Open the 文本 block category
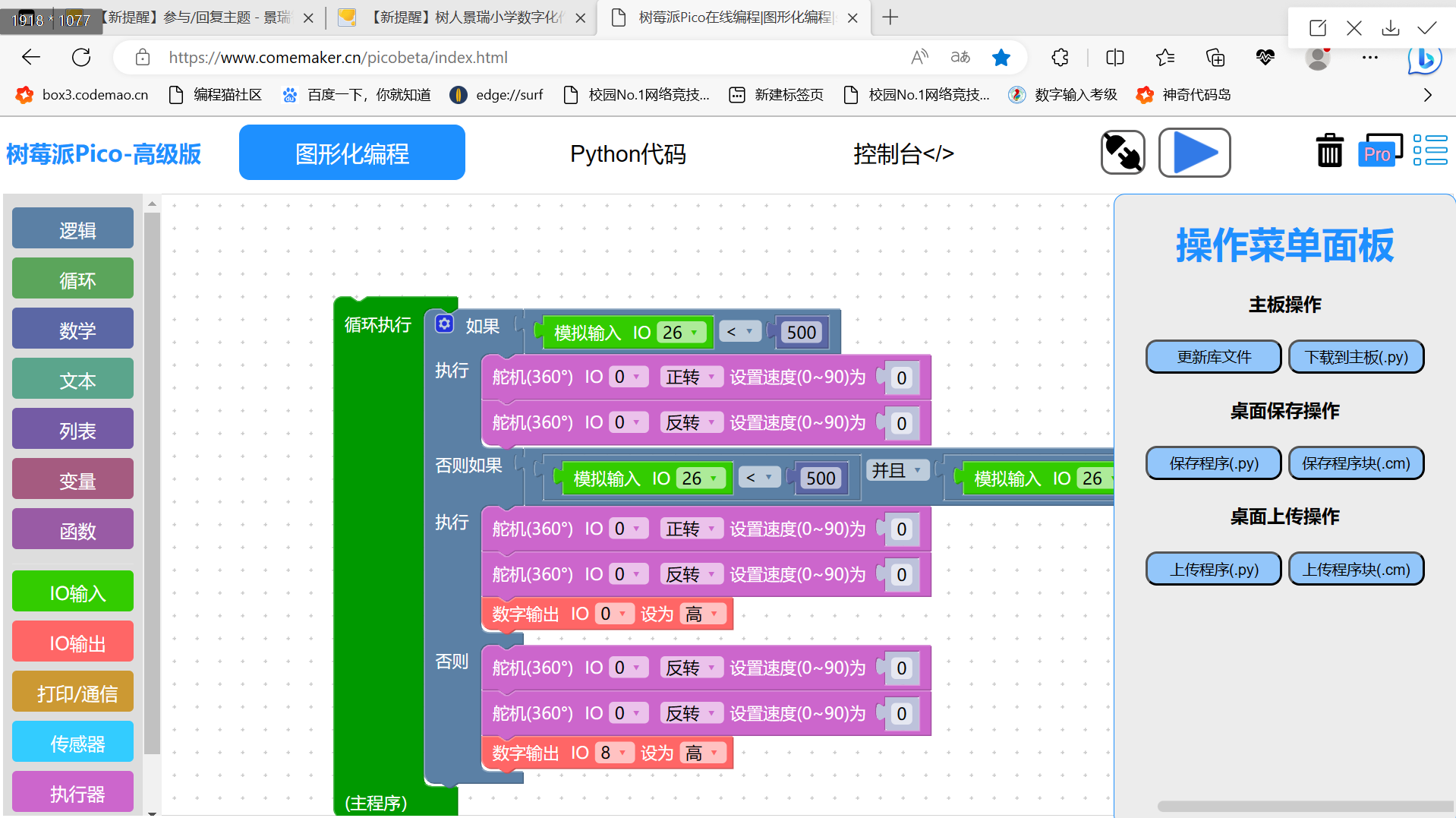 tap(73, 379)
